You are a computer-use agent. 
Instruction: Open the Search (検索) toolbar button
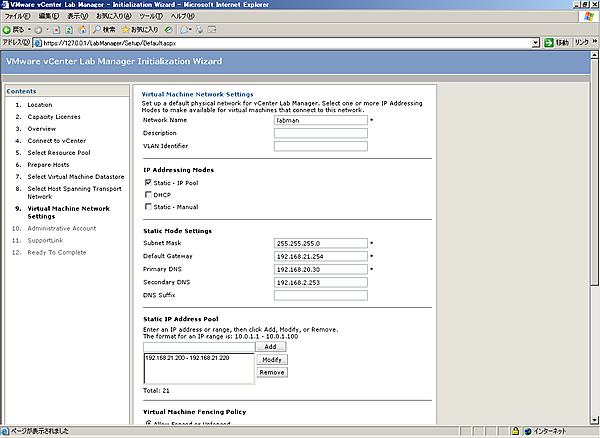click(x=103, y=30)
